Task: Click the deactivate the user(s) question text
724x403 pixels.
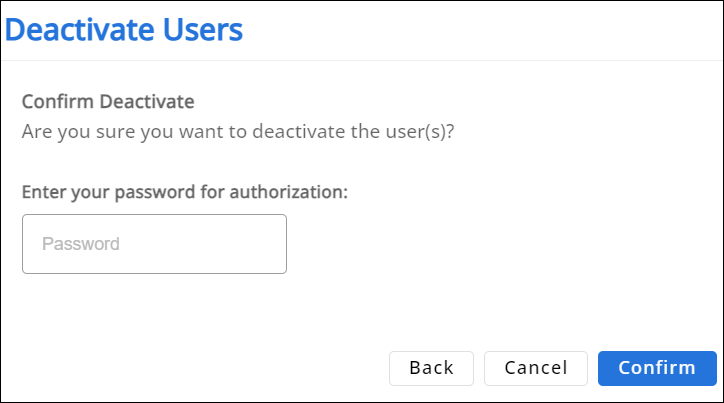Action: click(239, 131)
